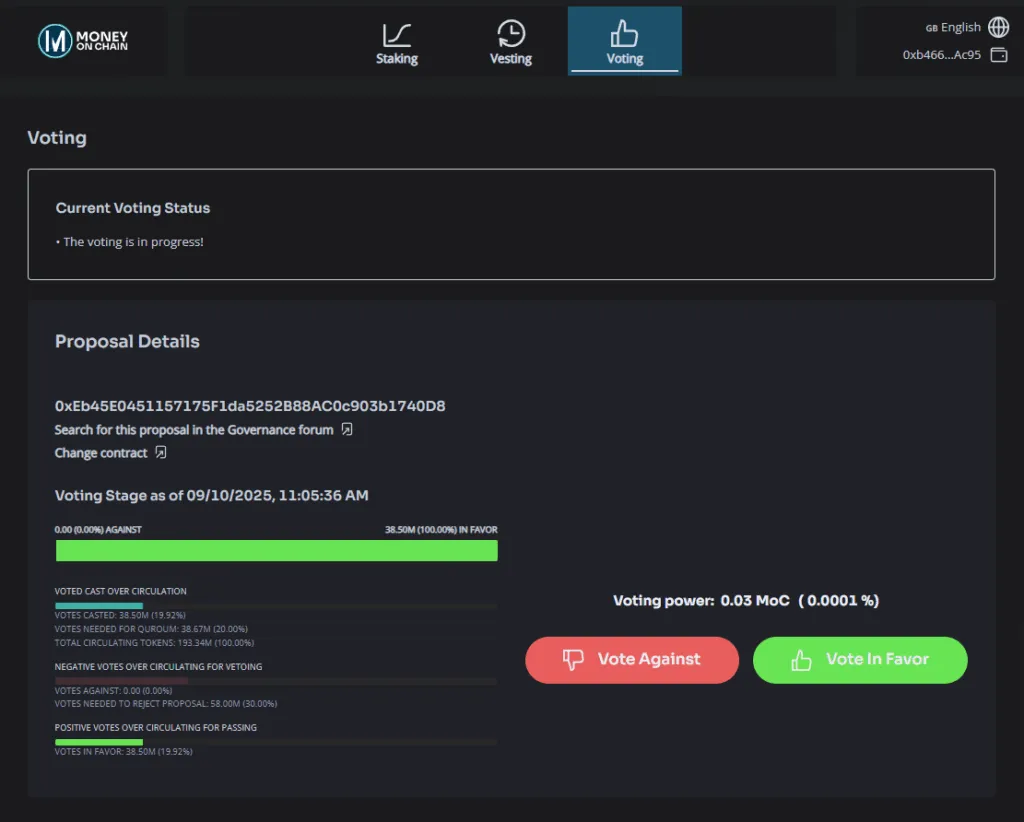1024x822 pixels.
Task: Click the positive votes for passing bar
Action: pos(276,742)
